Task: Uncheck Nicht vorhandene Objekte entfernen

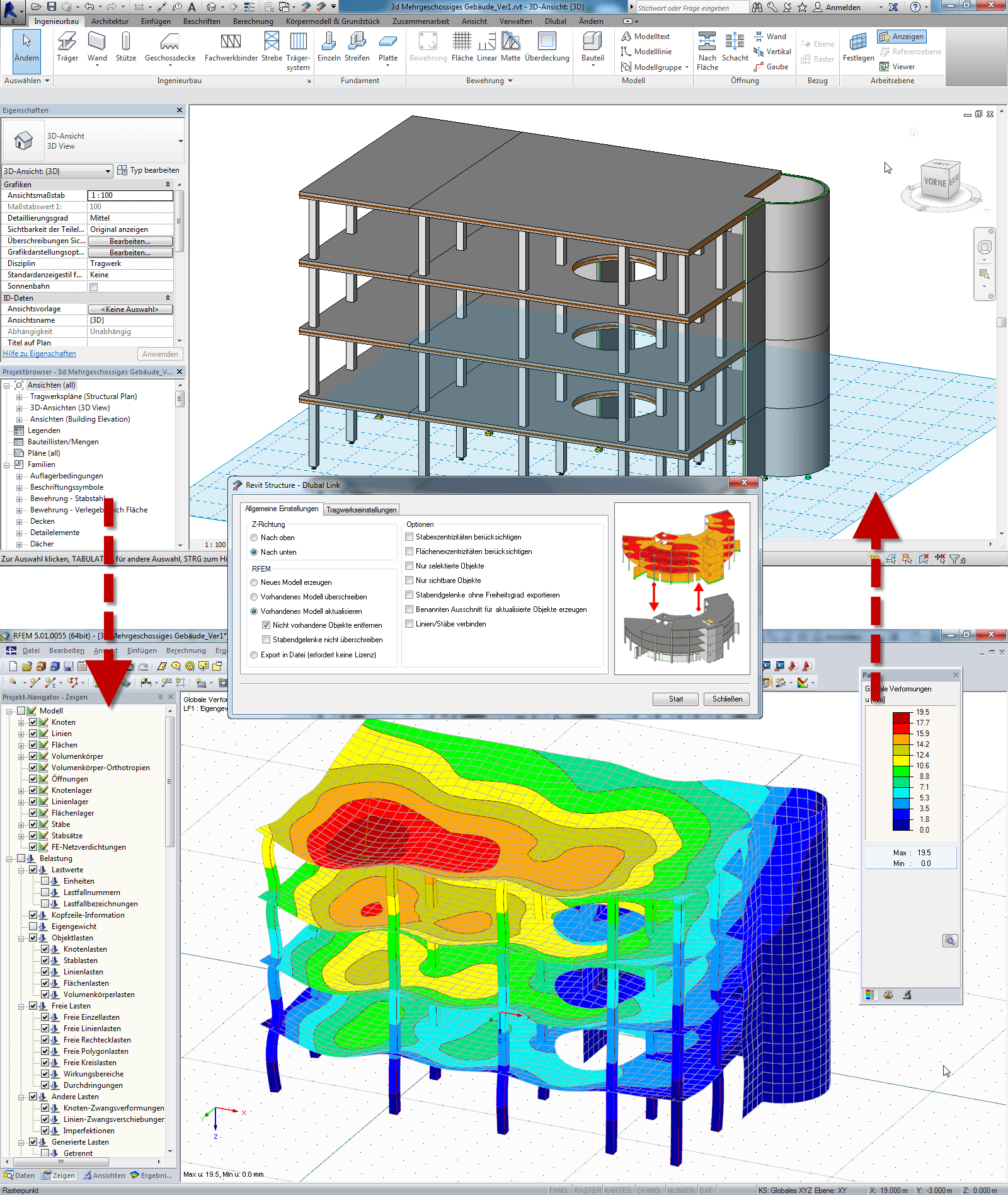Action: (266, 625)
